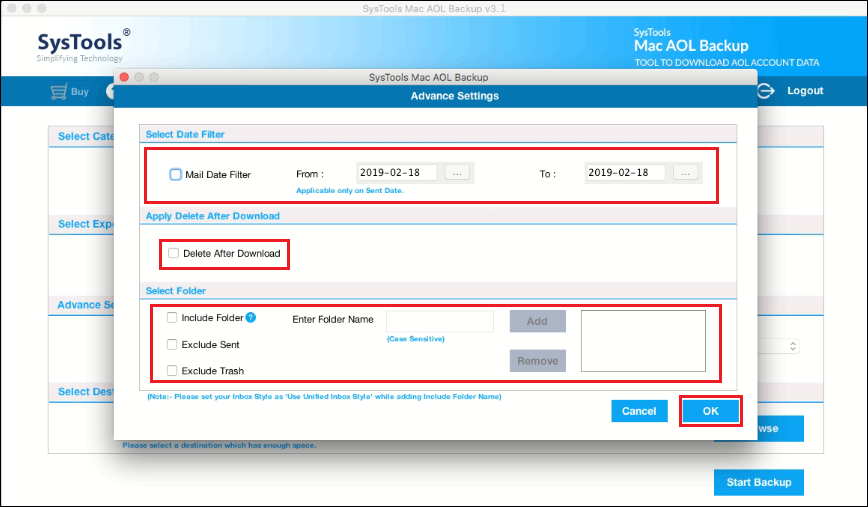This screenshot has height=507, width=868.
Task: Toggle Exclude Sent checkbox
Action: (172, 344)
